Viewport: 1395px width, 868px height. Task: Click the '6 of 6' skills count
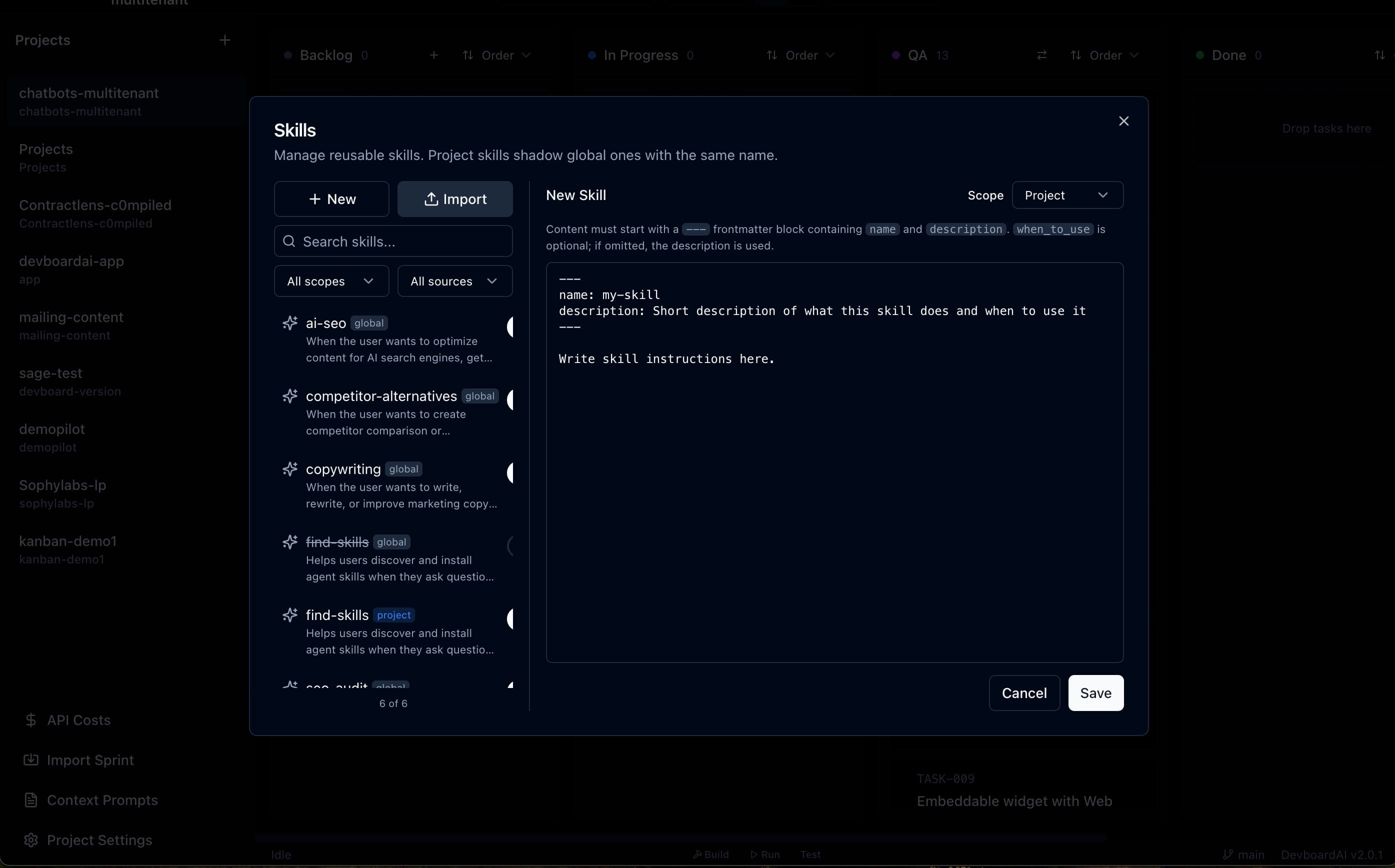[x=393, y=703]
